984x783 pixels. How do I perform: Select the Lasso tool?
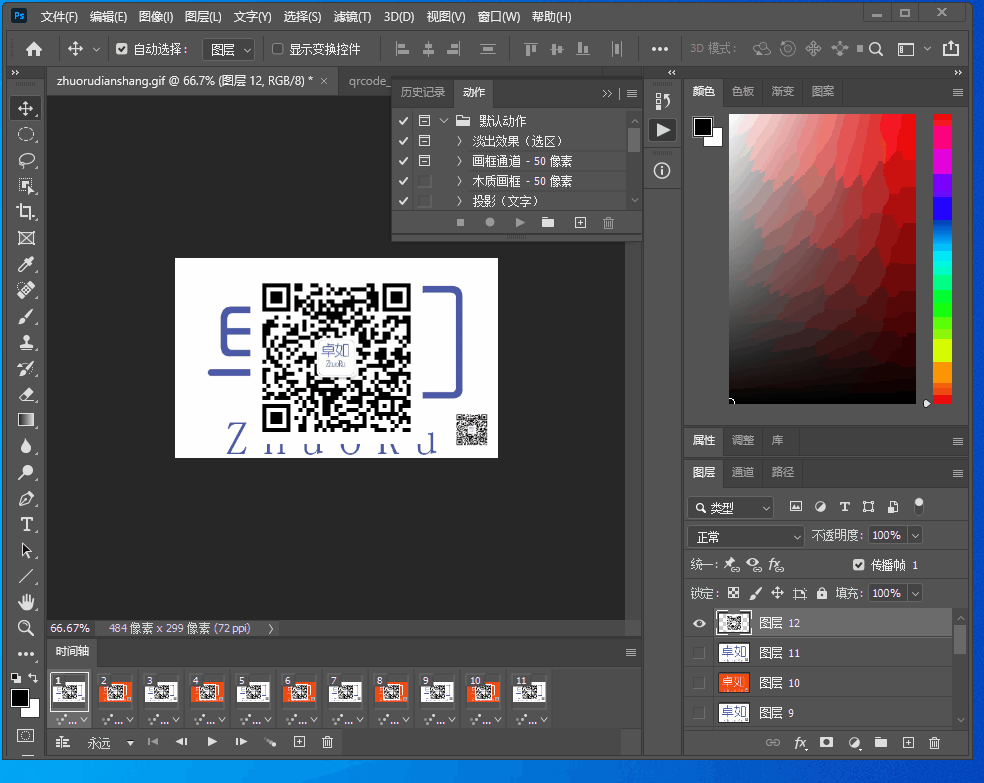click(x=26, y=160)
